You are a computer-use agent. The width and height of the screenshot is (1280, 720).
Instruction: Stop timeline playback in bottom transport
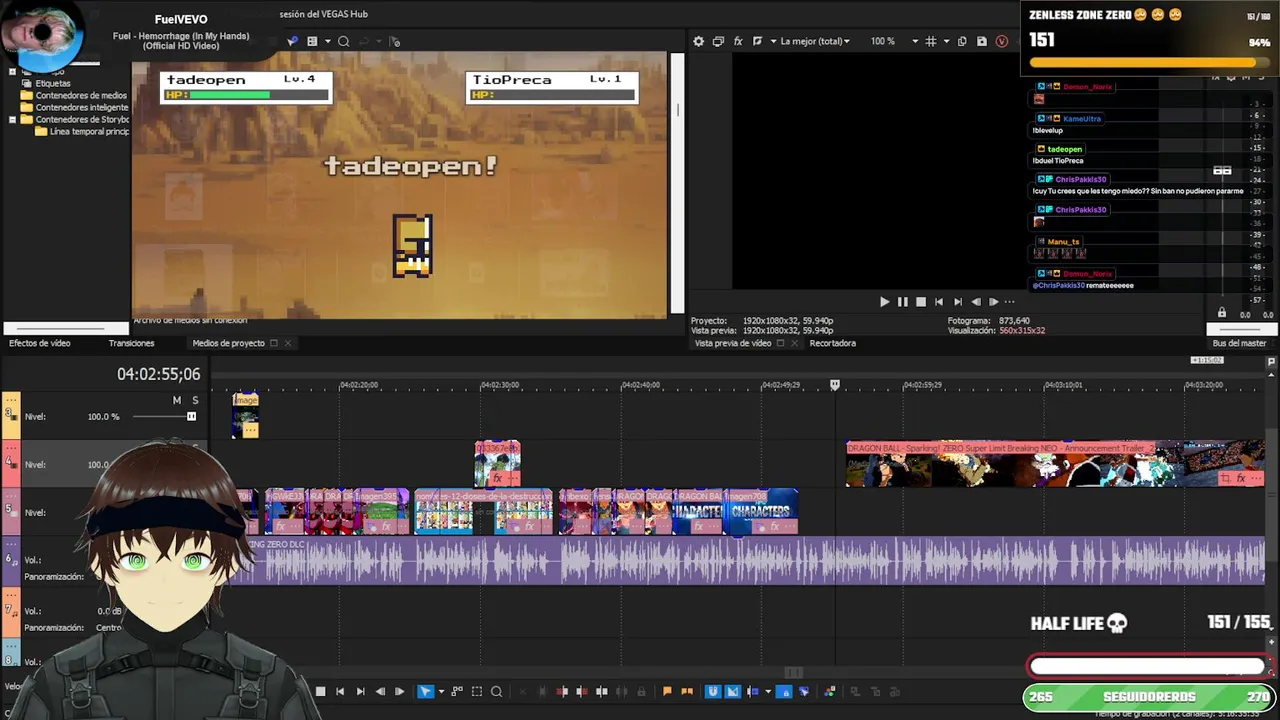(x=320, y=691)
